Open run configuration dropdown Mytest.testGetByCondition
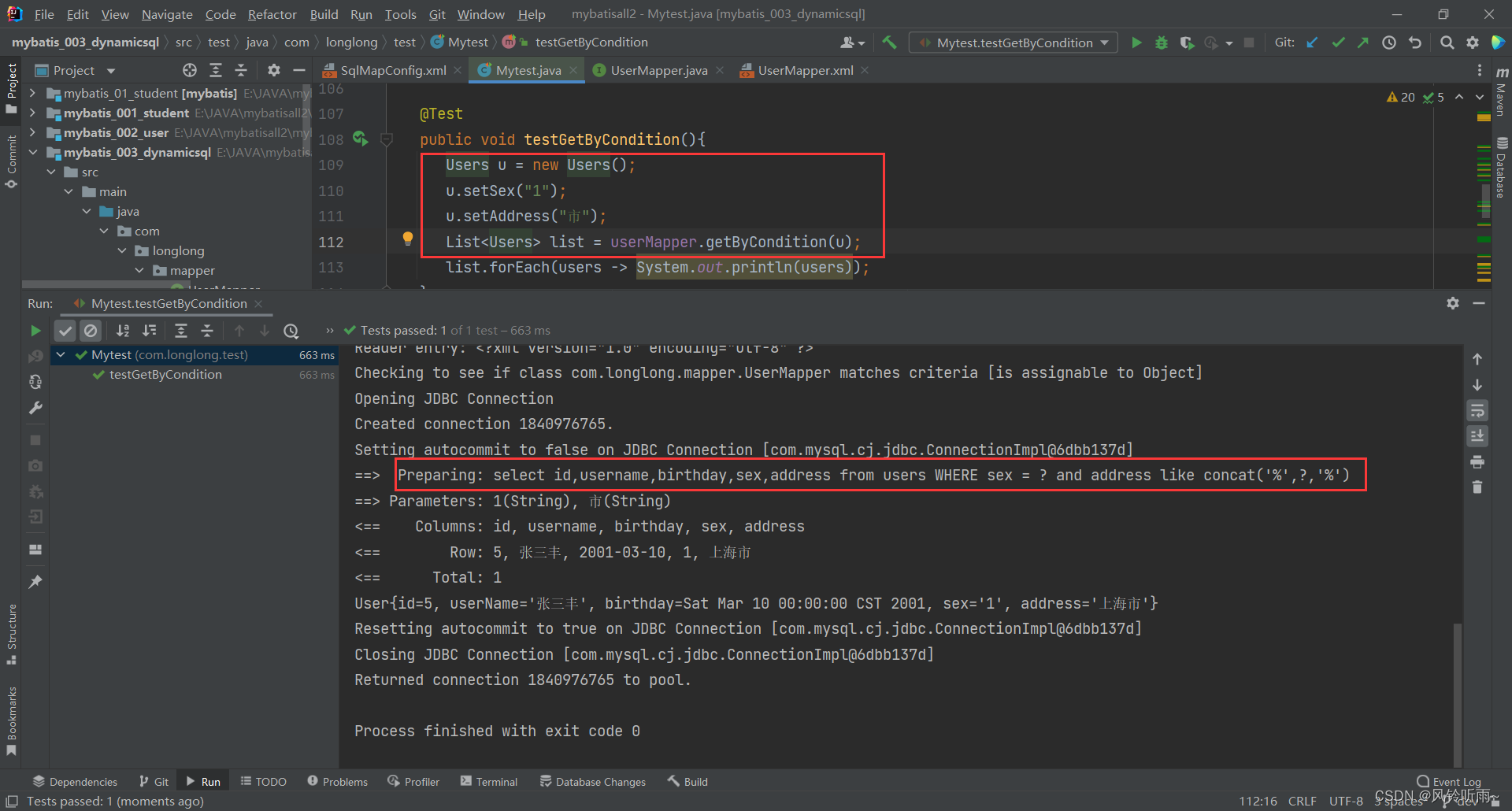1512x811 pixels. [1014, 43]
